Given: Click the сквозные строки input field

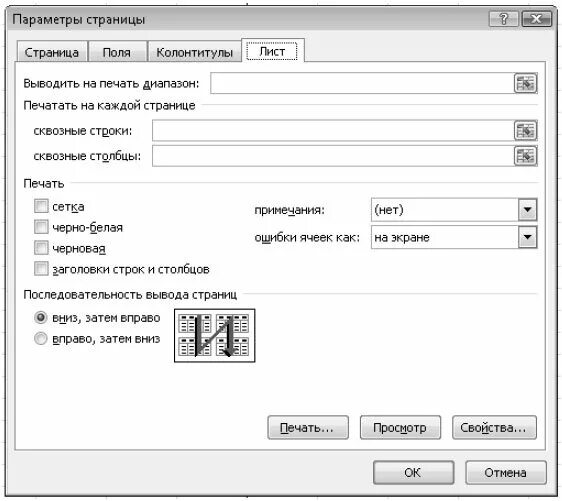Looking at the screenshot, I should (333, 130).
